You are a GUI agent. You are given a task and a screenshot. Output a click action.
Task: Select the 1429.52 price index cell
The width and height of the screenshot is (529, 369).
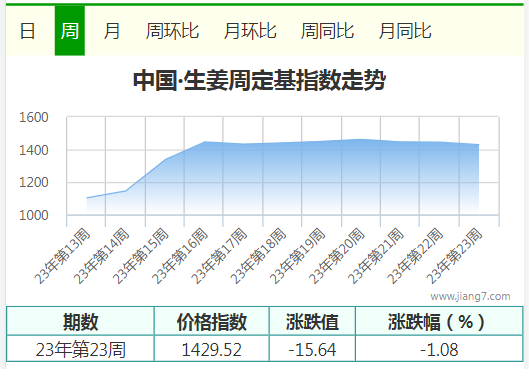pyautogui.click(x=212, y=349)
